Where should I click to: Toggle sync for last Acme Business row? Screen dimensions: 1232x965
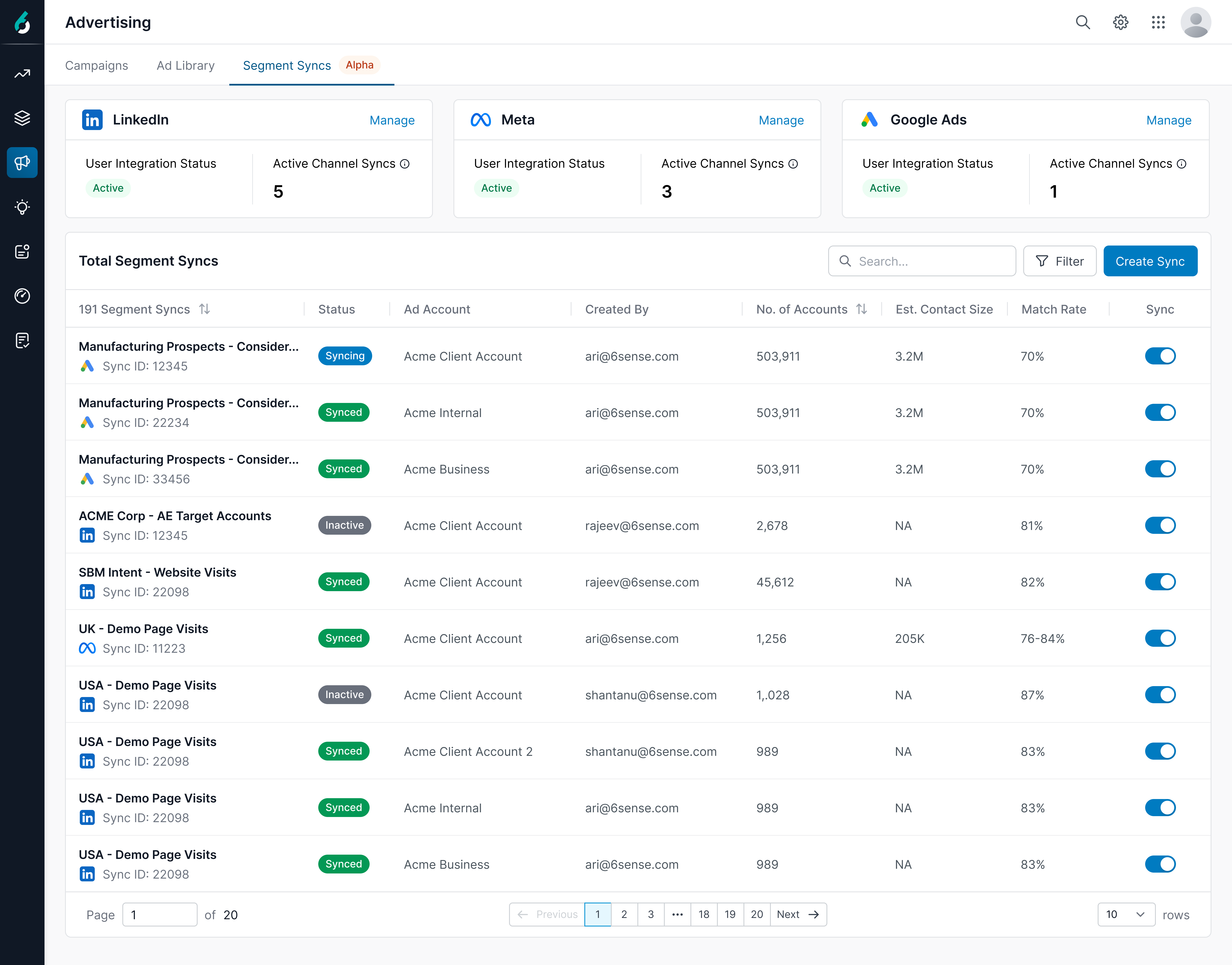tap(1160, 864)
